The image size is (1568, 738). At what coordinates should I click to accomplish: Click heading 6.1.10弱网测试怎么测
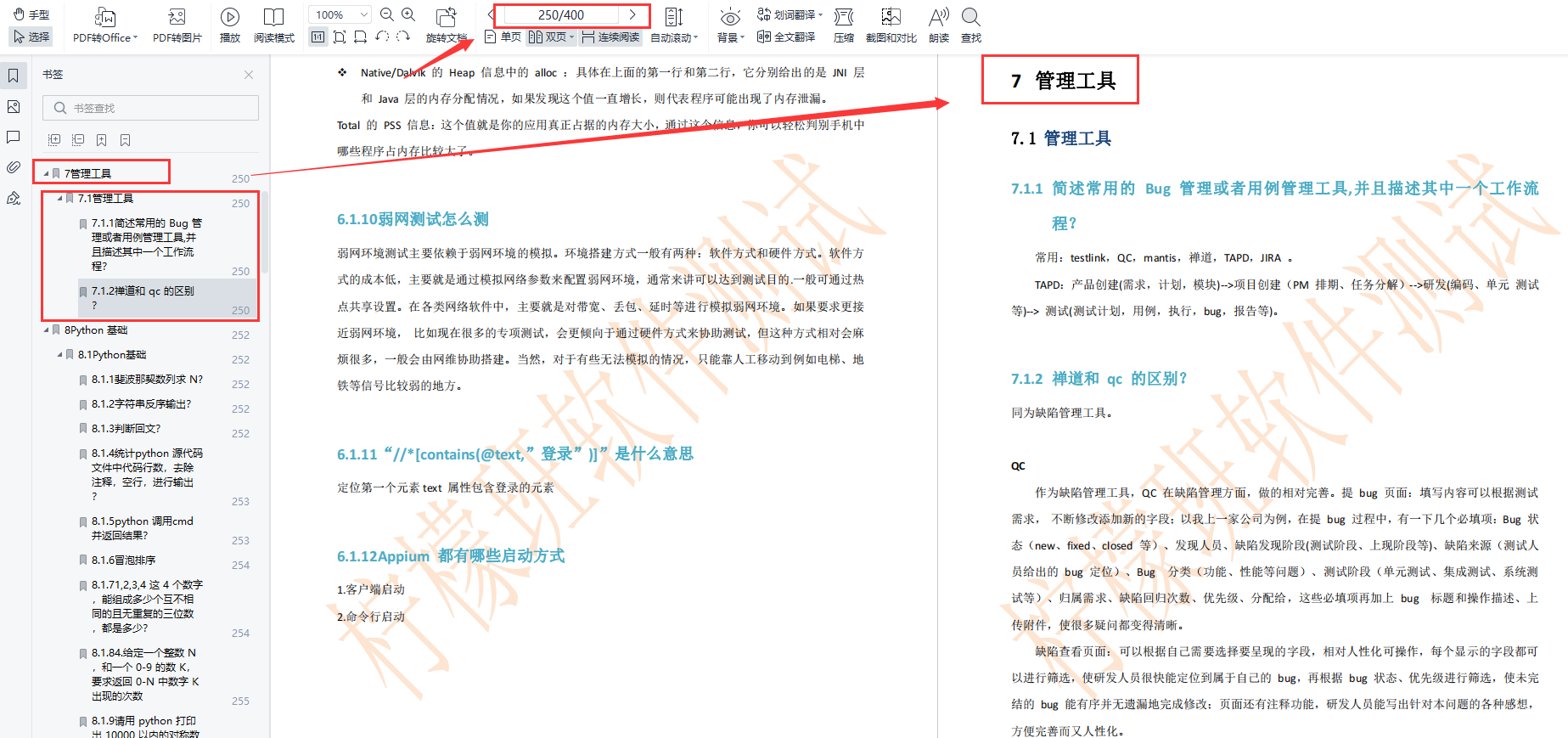click(413, 219)
